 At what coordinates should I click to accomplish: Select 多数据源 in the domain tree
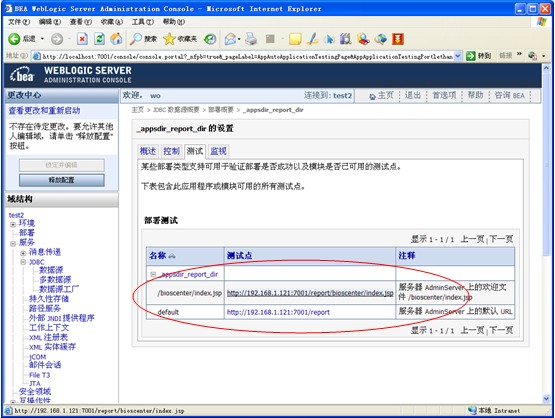point(55,280)
